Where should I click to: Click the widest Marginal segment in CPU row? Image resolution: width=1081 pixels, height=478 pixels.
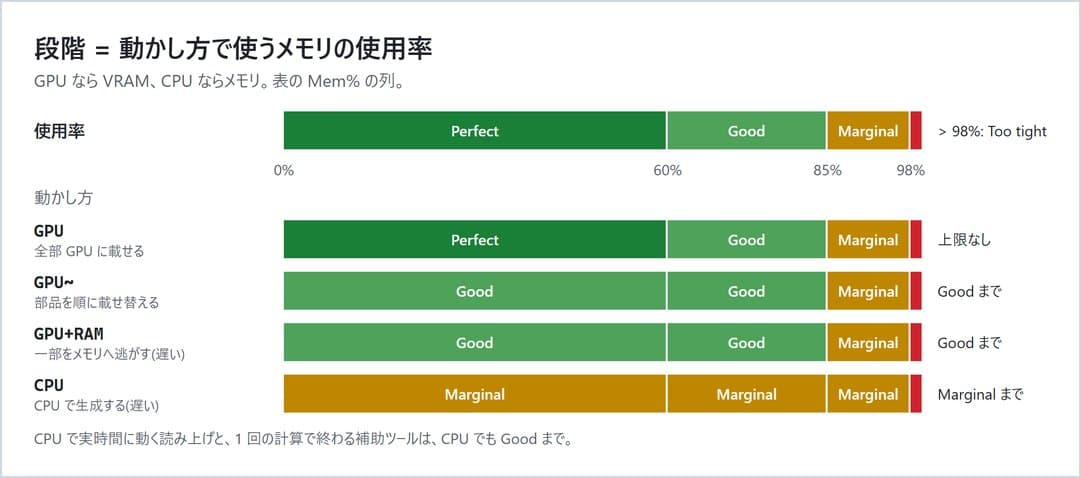(474, 394)
